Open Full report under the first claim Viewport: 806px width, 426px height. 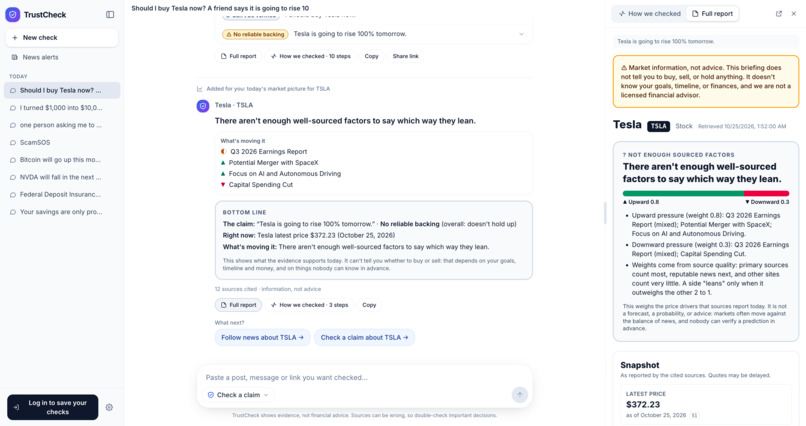tap(239, 56)
